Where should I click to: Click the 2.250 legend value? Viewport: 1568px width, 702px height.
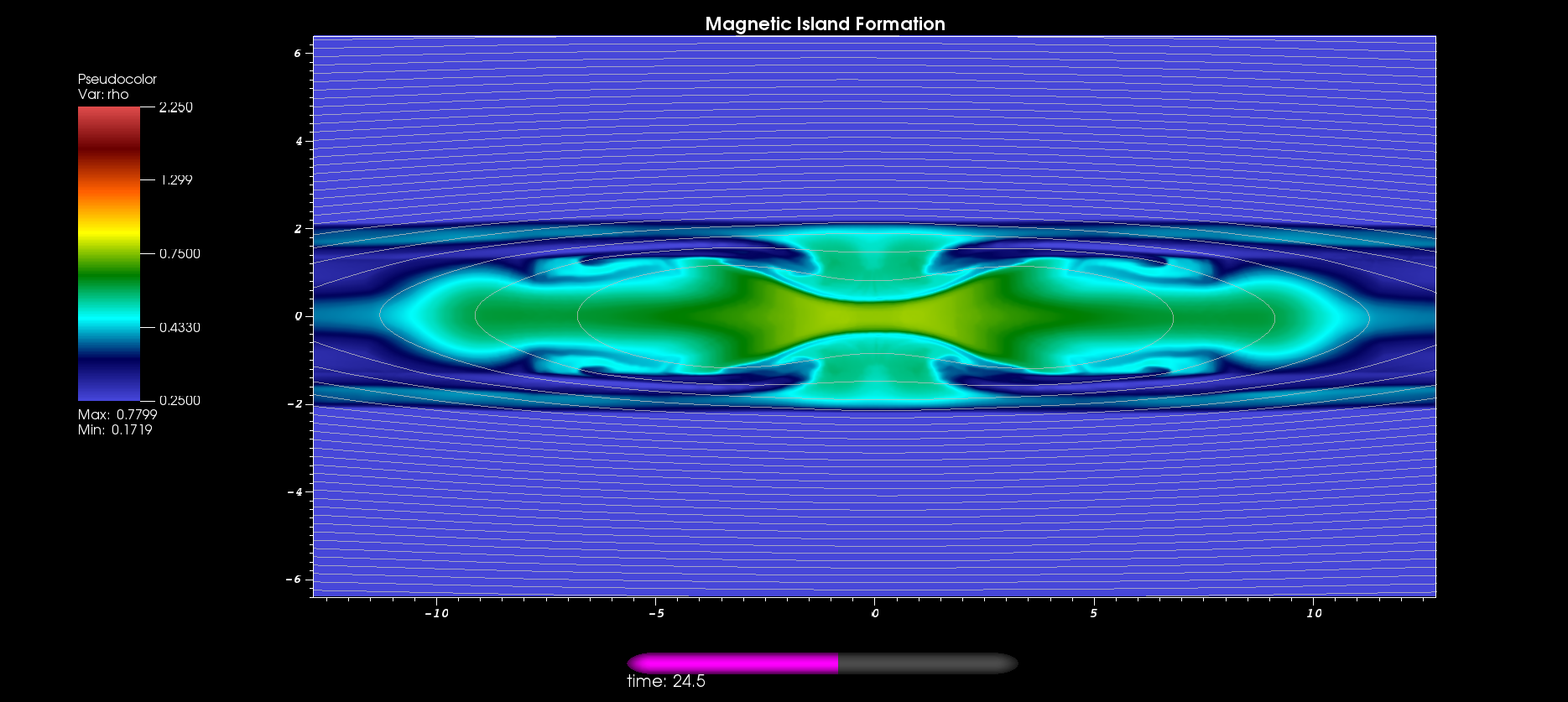pos(176,107)
